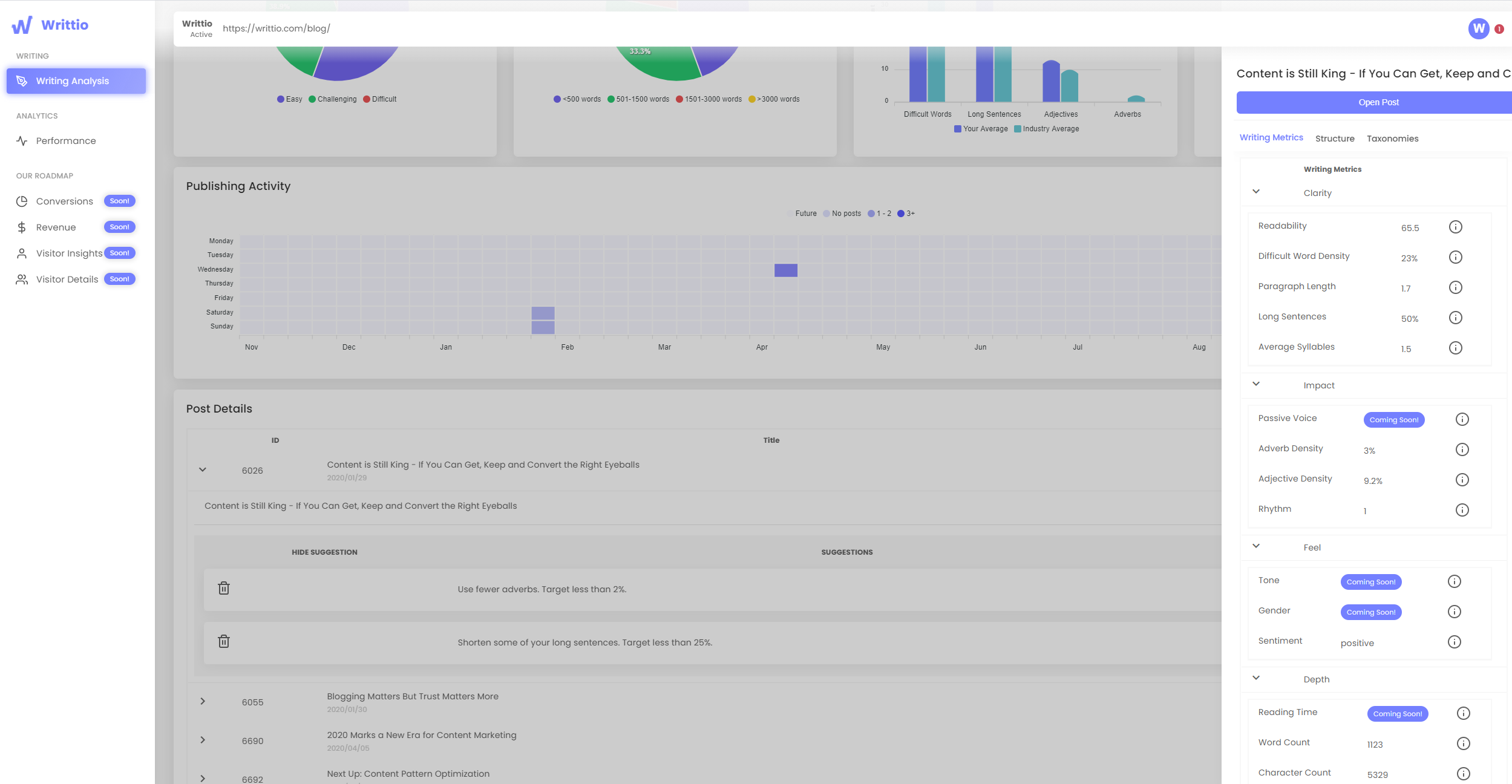Toggle the Challenging legend item
1512x784 pixels.
point(333,99)
